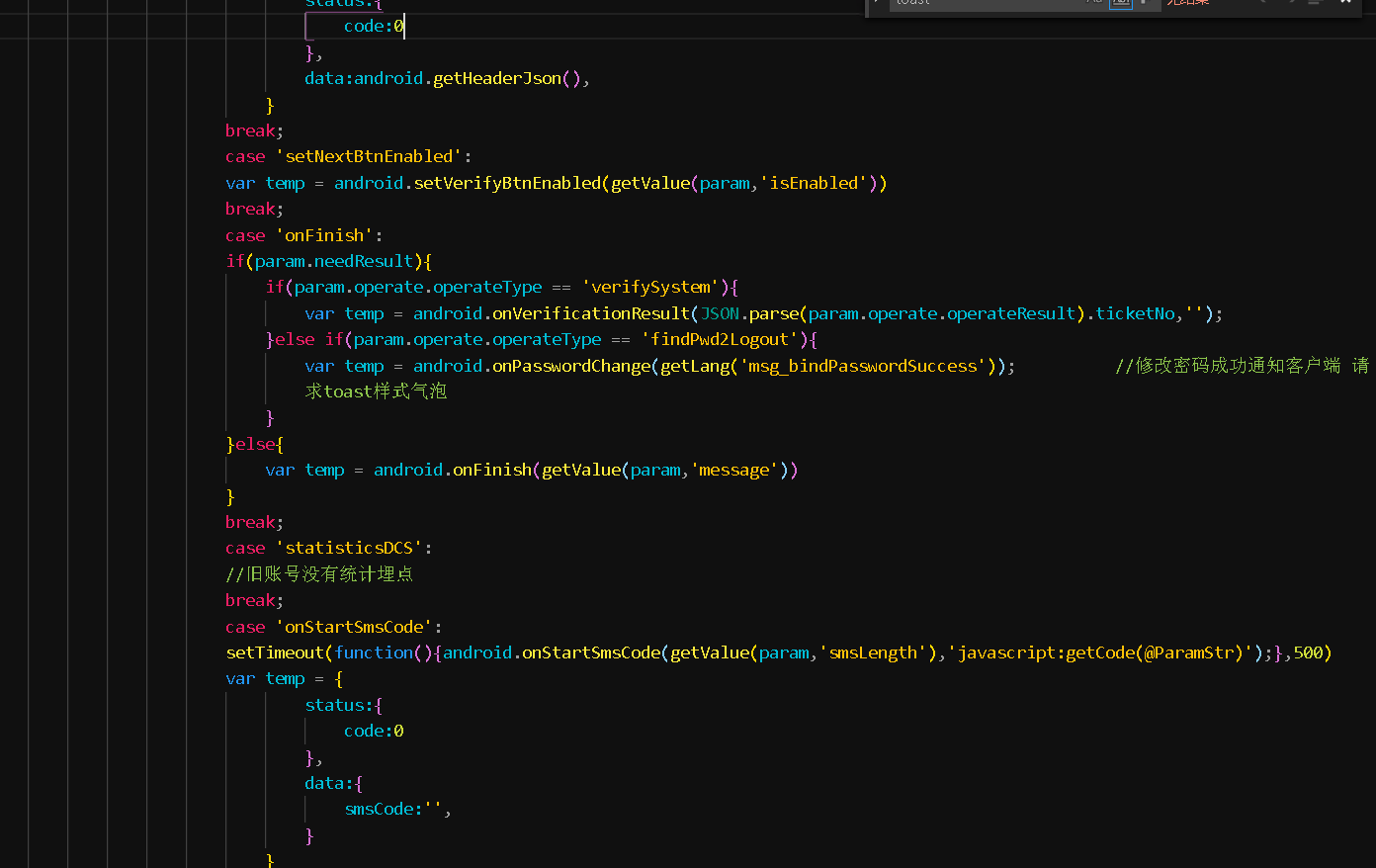1376x868 pixels.
Task: Click code:0 line below the lower status:{
Action: point(374,731)
